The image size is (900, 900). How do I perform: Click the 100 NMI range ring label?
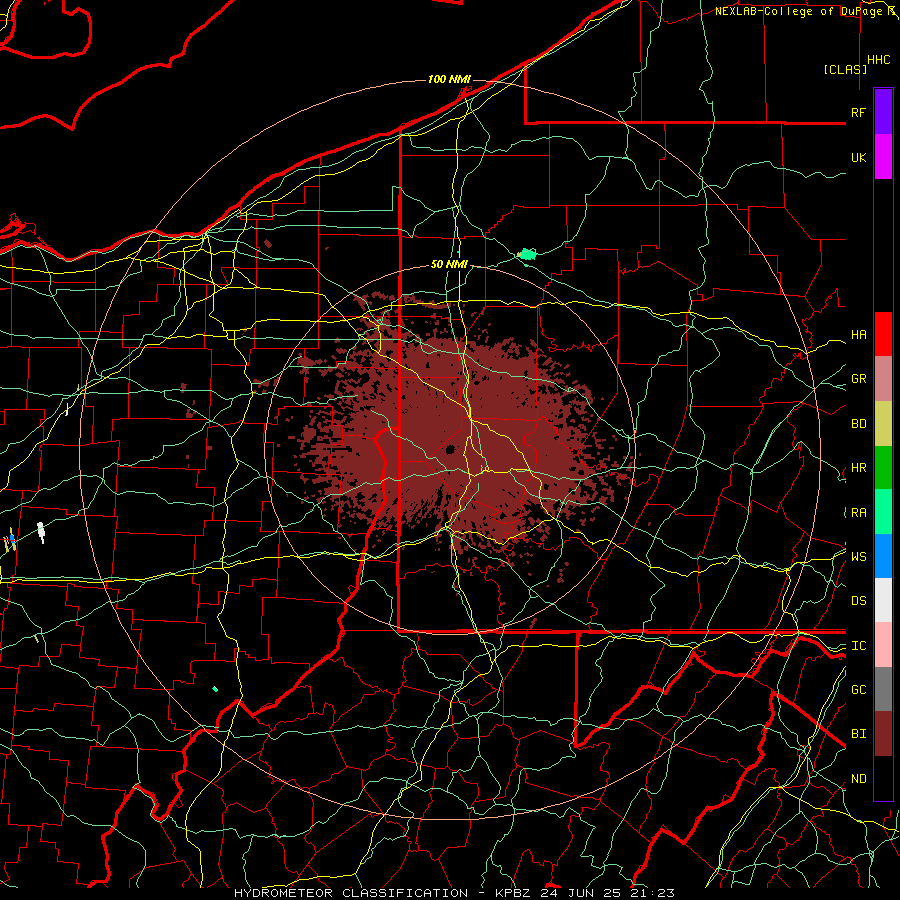[x=449, y=79]
